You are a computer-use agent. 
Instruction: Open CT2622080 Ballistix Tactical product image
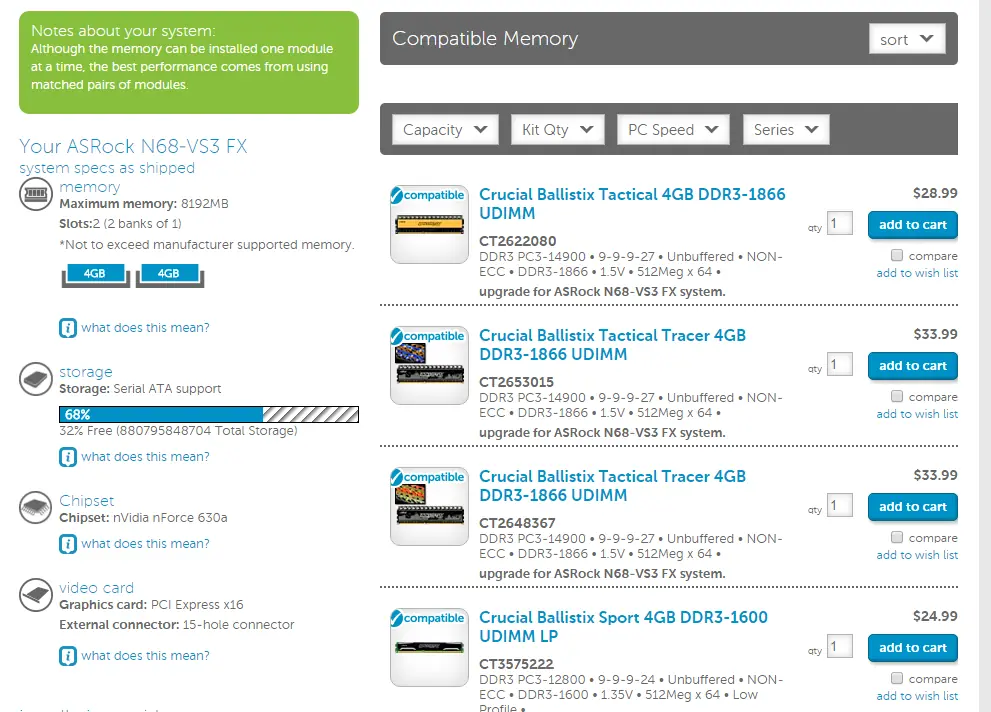pos(429,224)
